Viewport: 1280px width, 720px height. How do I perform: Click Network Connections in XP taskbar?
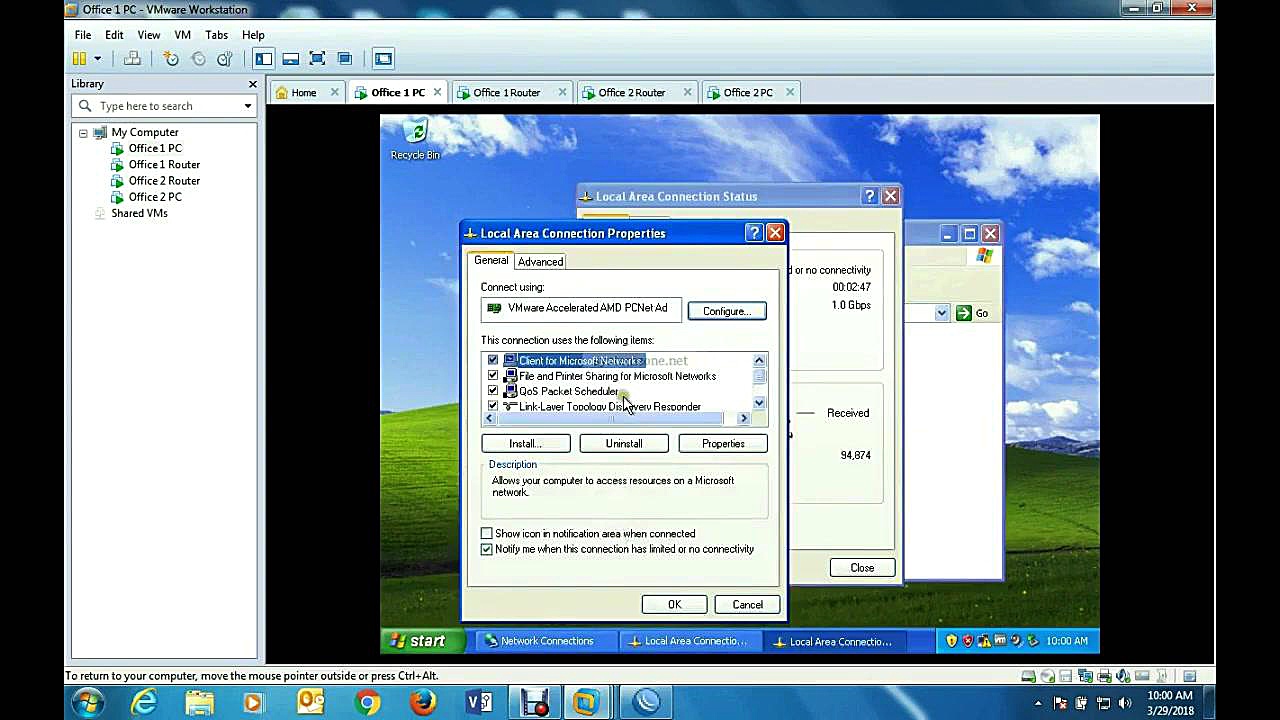pos(546,641)
